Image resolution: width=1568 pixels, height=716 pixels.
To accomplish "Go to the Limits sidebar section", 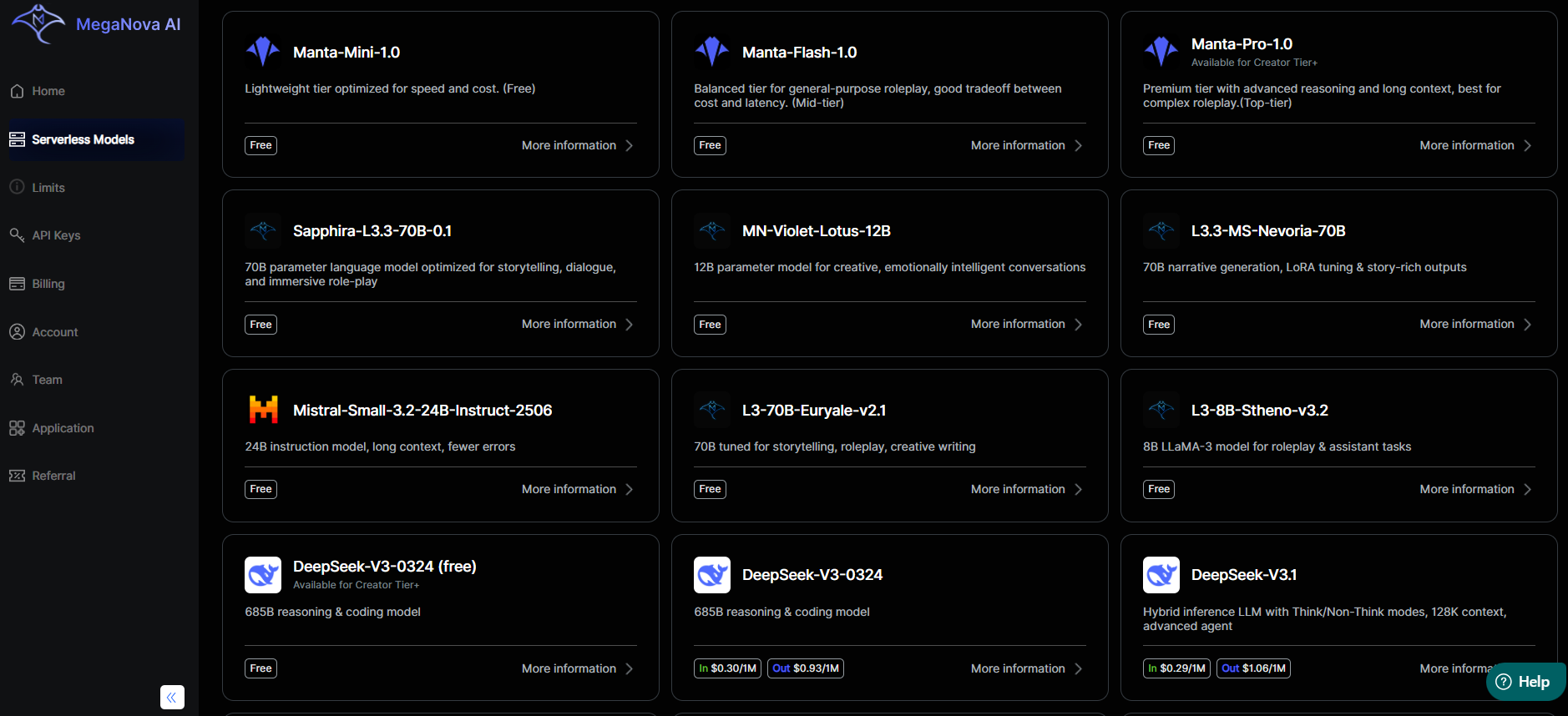I will [48, 188].
